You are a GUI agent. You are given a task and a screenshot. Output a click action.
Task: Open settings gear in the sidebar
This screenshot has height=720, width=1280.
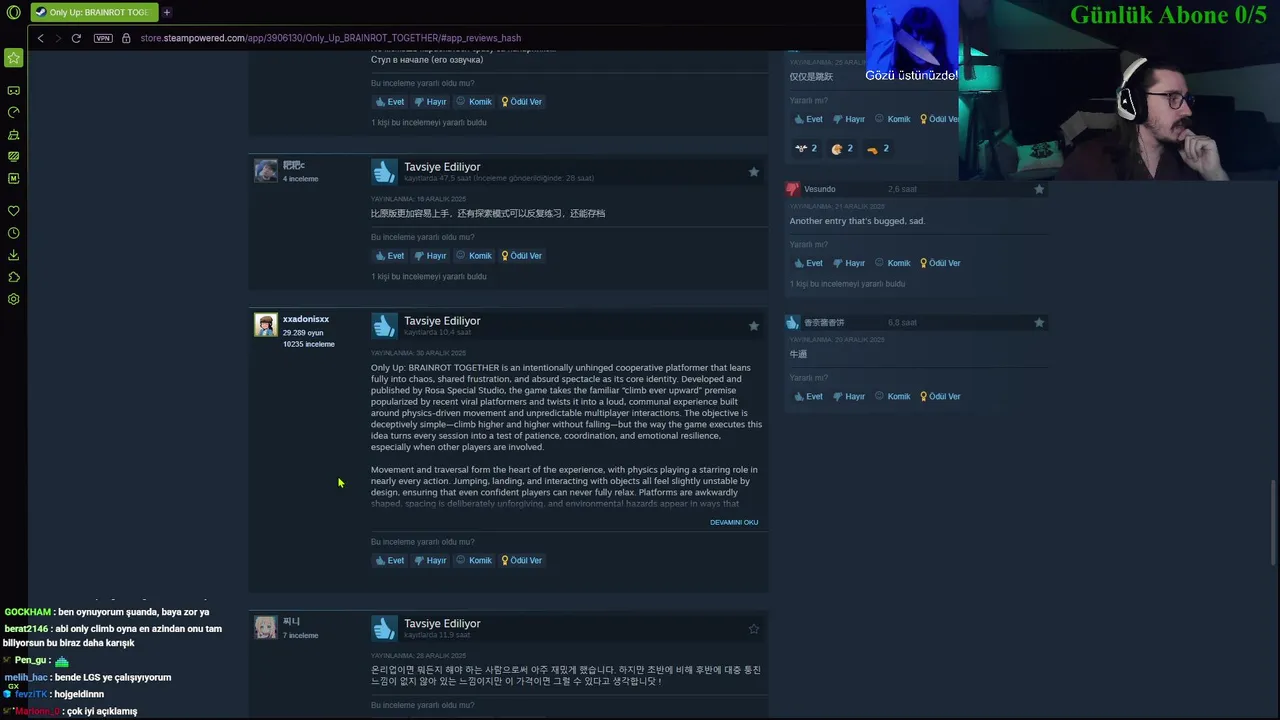13,299
